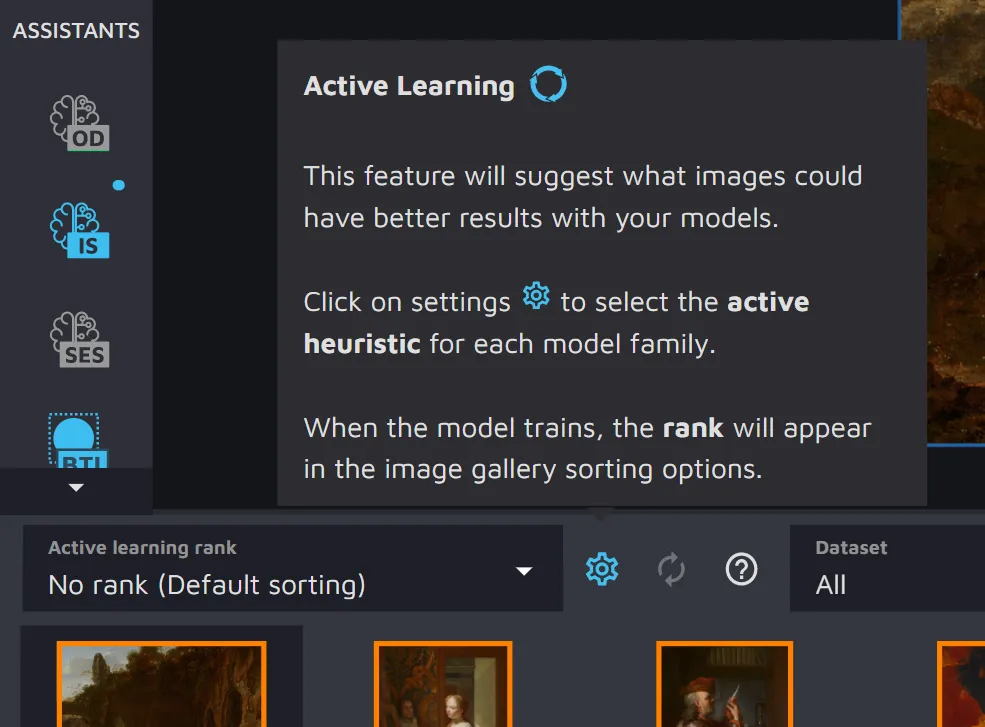Open the Dataset dropdown showing All
985x727 pixels.
886,569
